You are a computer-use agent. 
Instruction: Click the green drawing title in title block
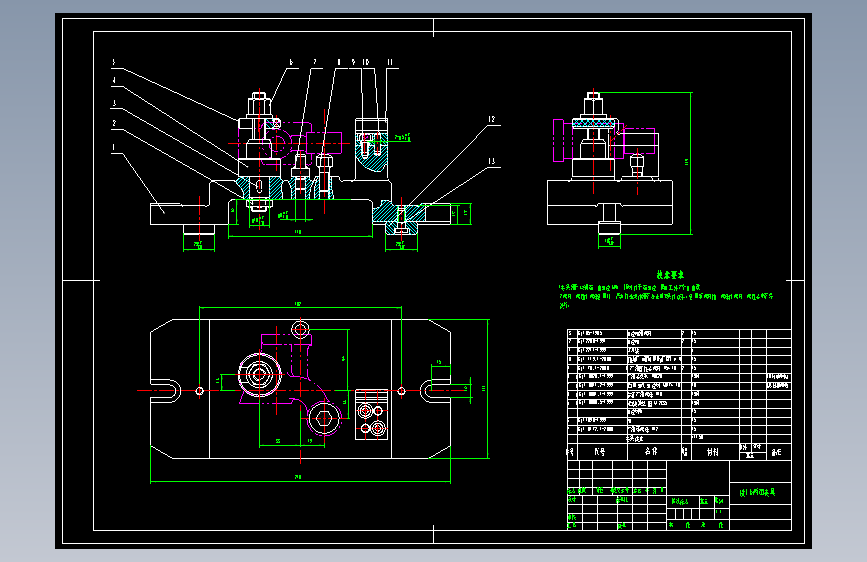click(757, 492)
